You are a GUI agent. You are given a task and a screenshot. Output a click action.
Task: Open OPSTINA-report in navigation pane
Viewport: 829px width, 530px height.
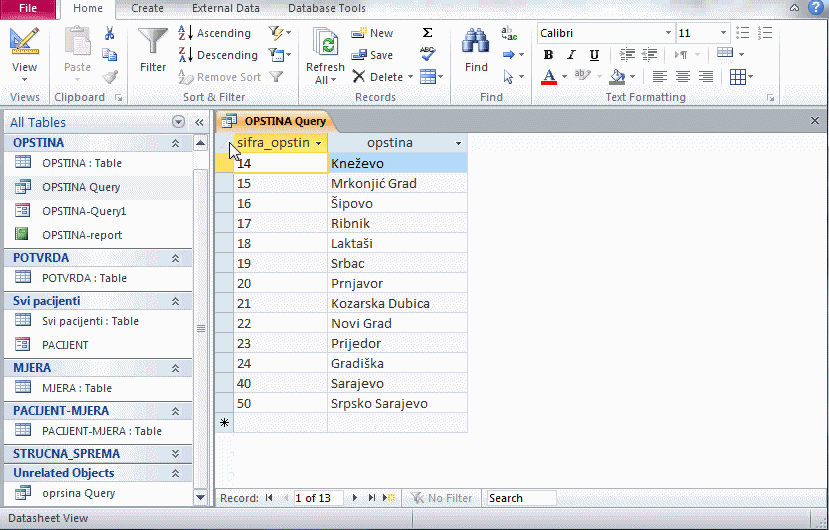(x=82, y=235)
